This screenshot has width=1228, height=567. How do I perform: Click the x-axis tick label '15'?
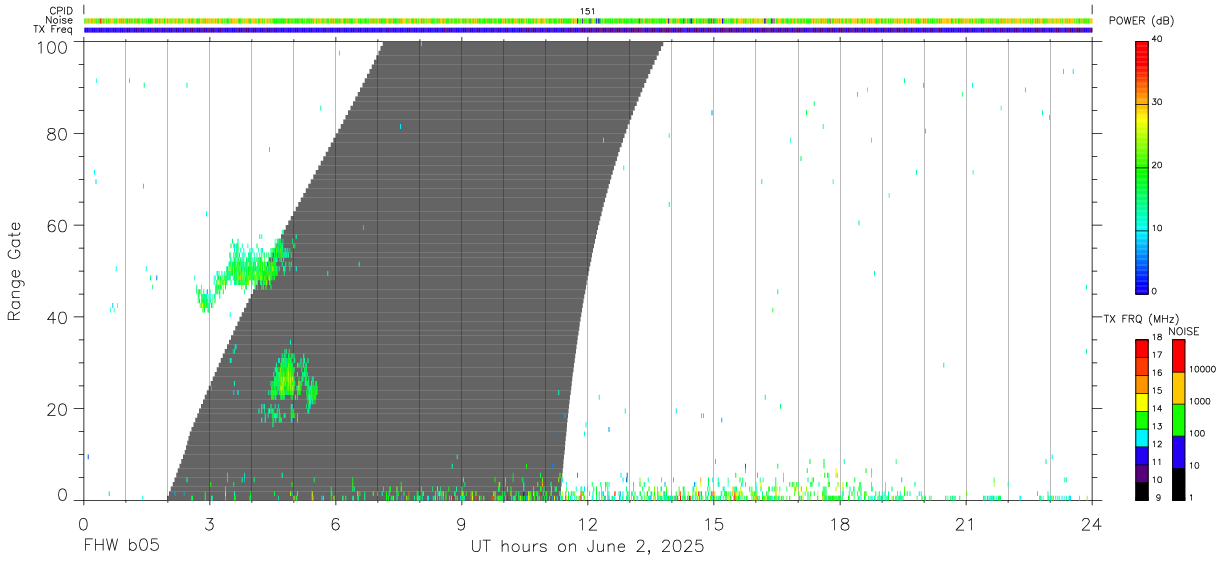click(x=714, y=524)
